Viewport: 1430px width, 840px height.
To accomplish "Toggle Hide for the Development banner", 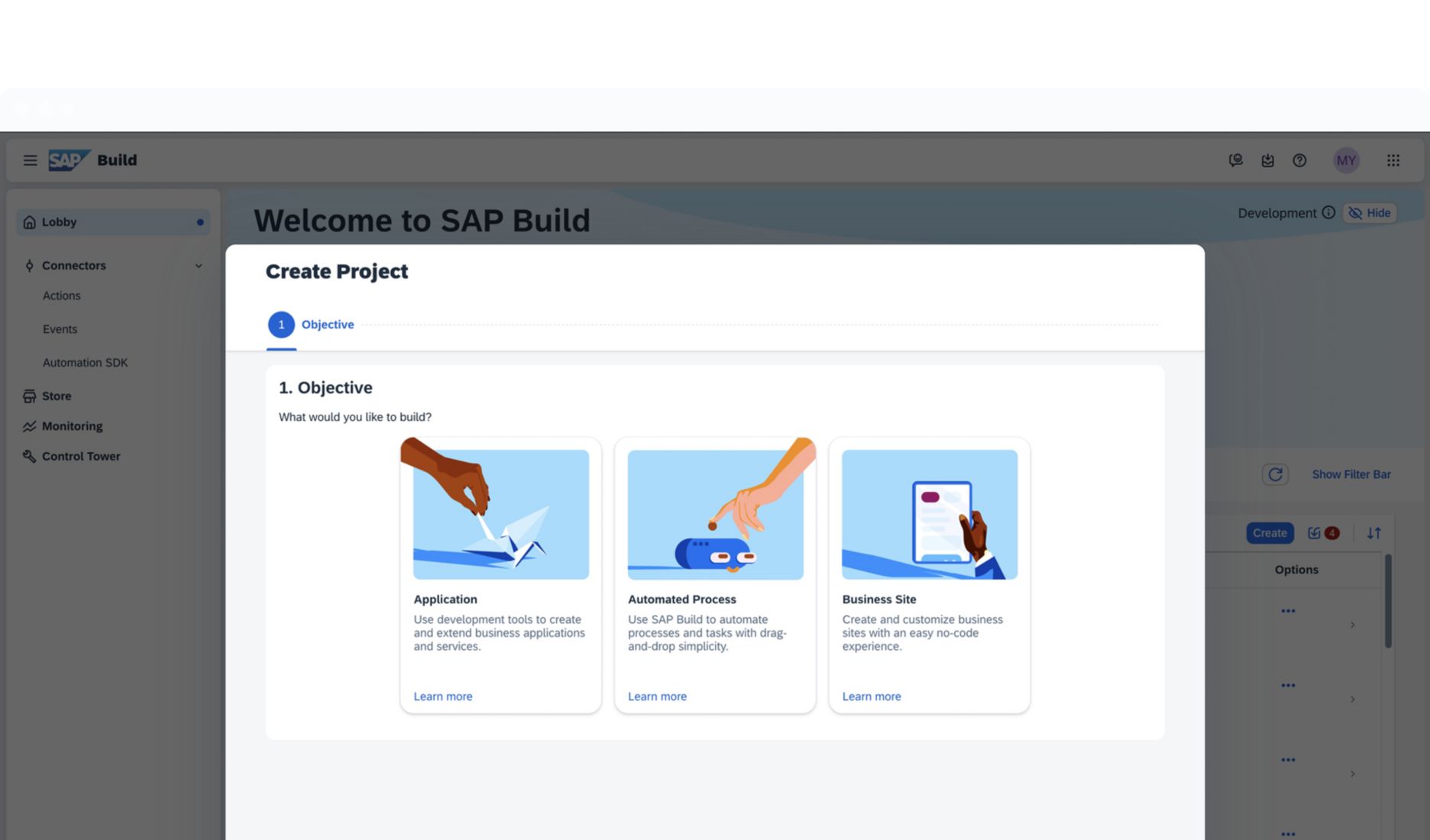I will [x=1370, y=213].
